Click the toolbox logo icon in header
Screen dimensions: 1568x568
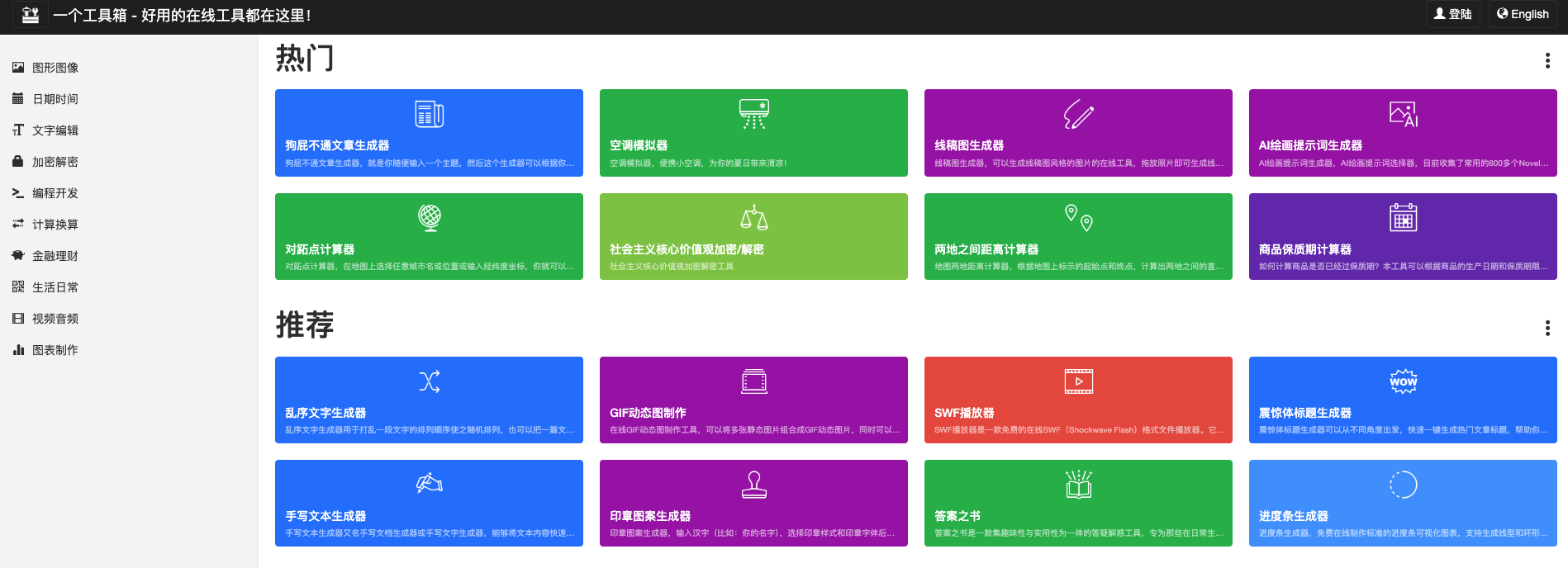pyautogui.click(x=31, y=15)
